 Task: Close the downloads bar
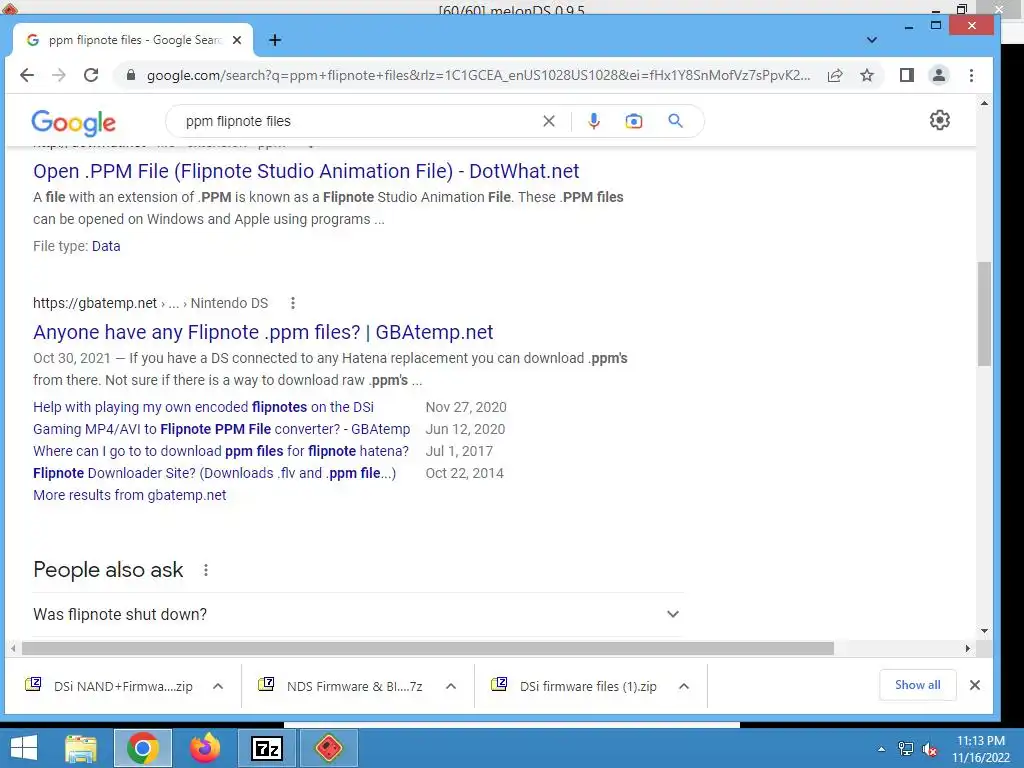[974, 685]
